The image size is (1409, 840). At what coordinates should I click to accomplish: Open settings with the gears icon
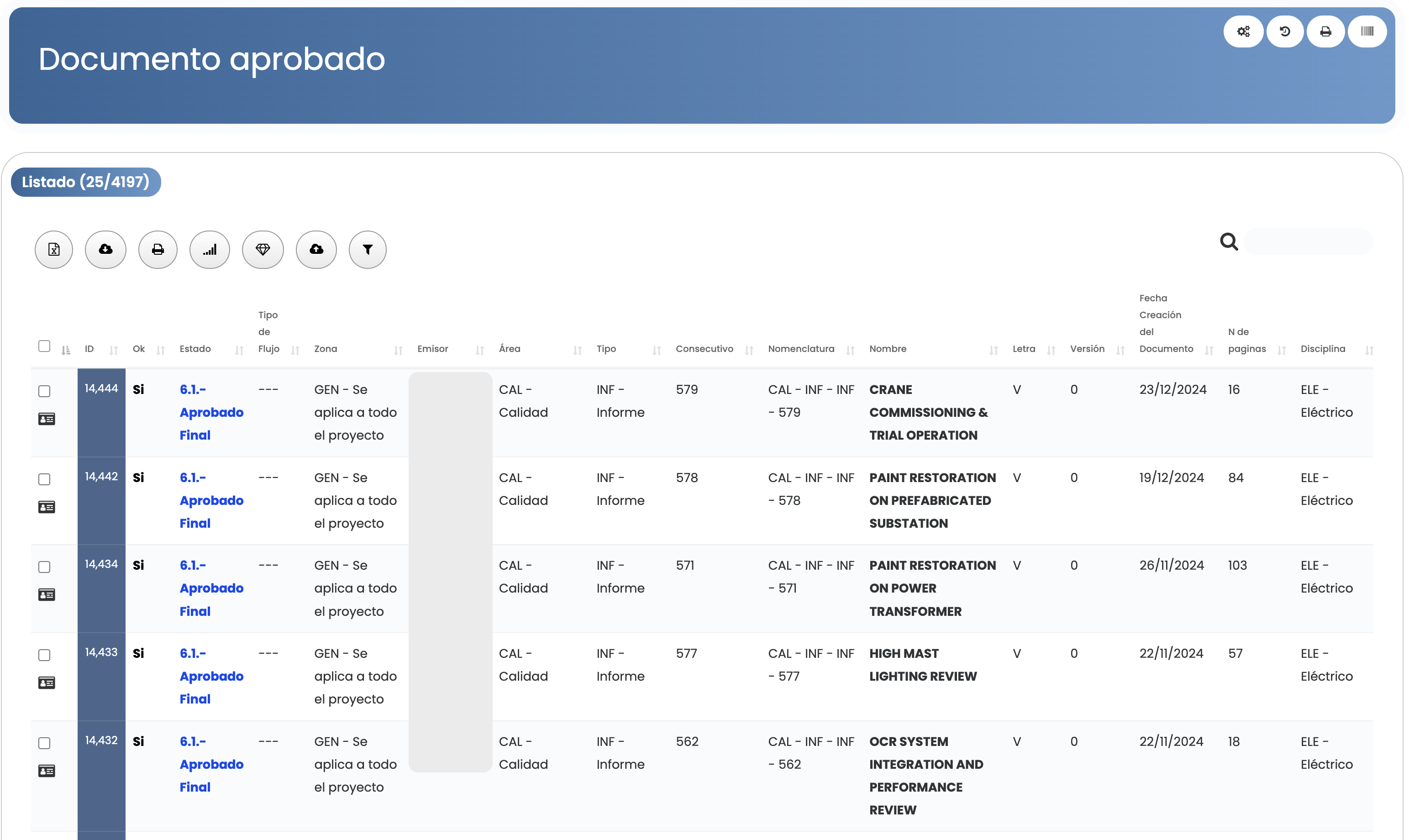point(1243,31)
